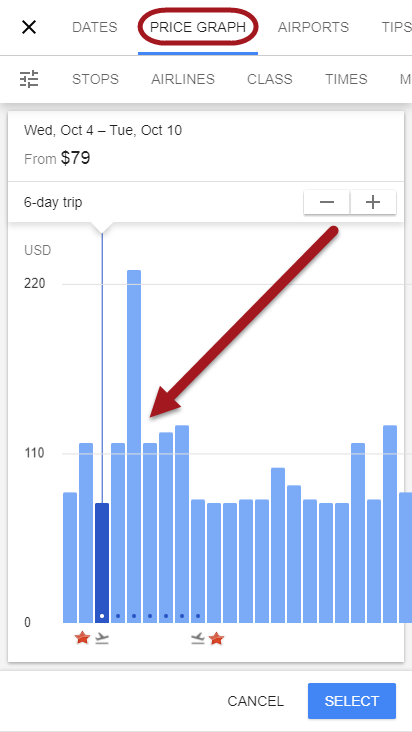Open the Class filter dropdown
The width and height of the screenshot is (412, 732).
270,79
